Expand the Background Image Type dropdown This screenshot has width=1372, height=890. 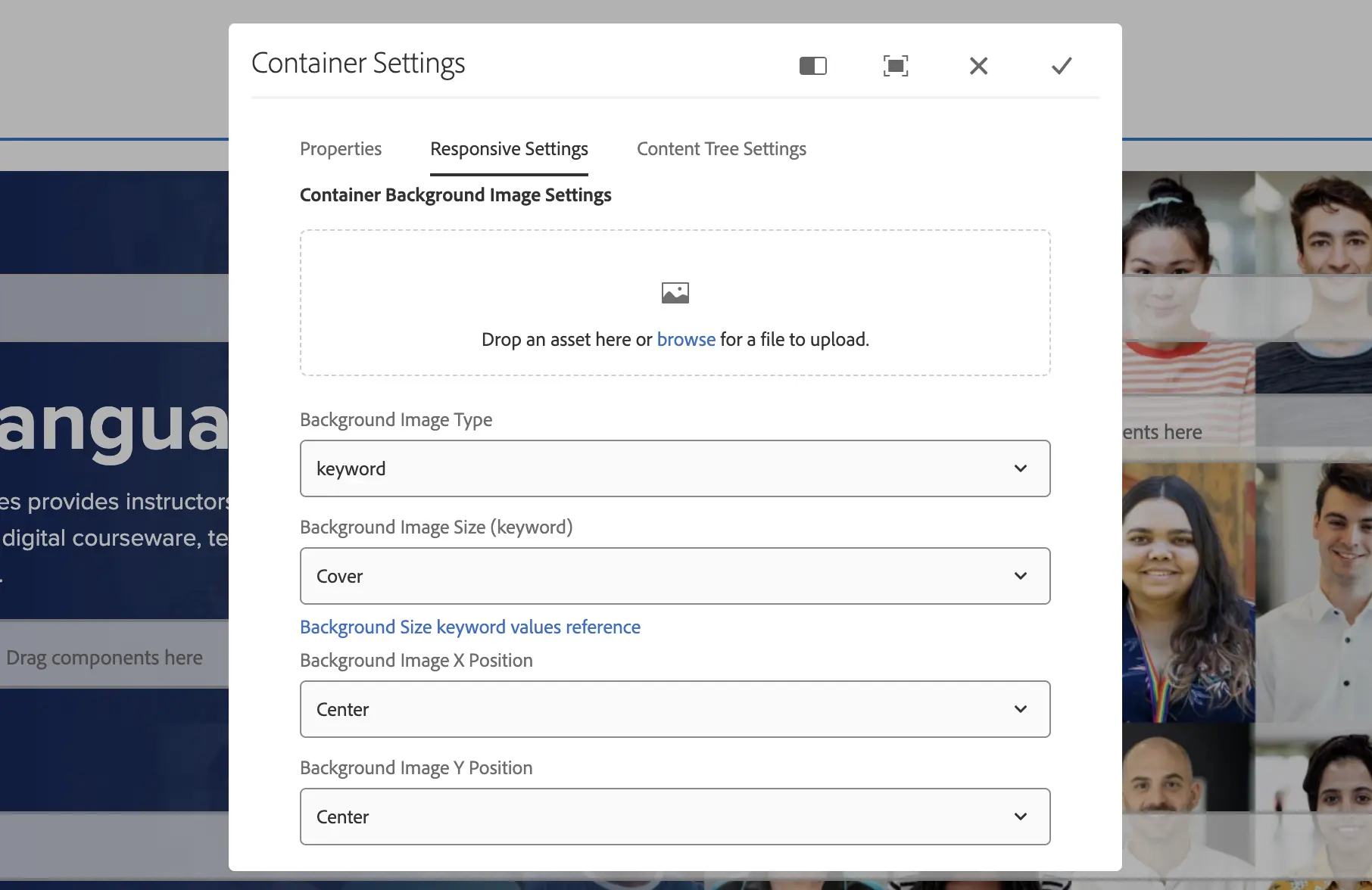pyautogui.click(x=675, y=468)
